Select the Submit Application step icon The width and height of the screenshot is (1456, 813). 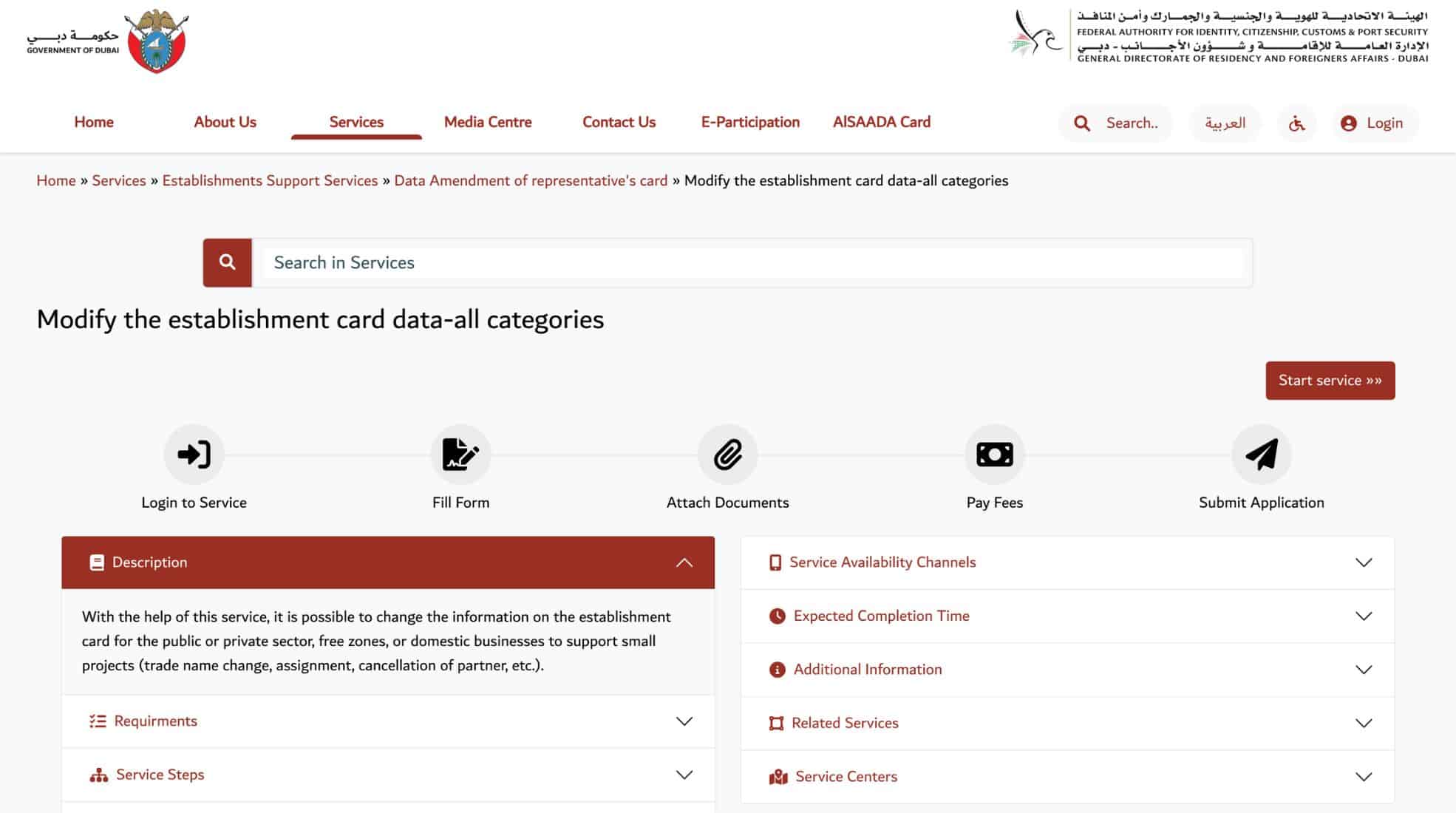1261,455
